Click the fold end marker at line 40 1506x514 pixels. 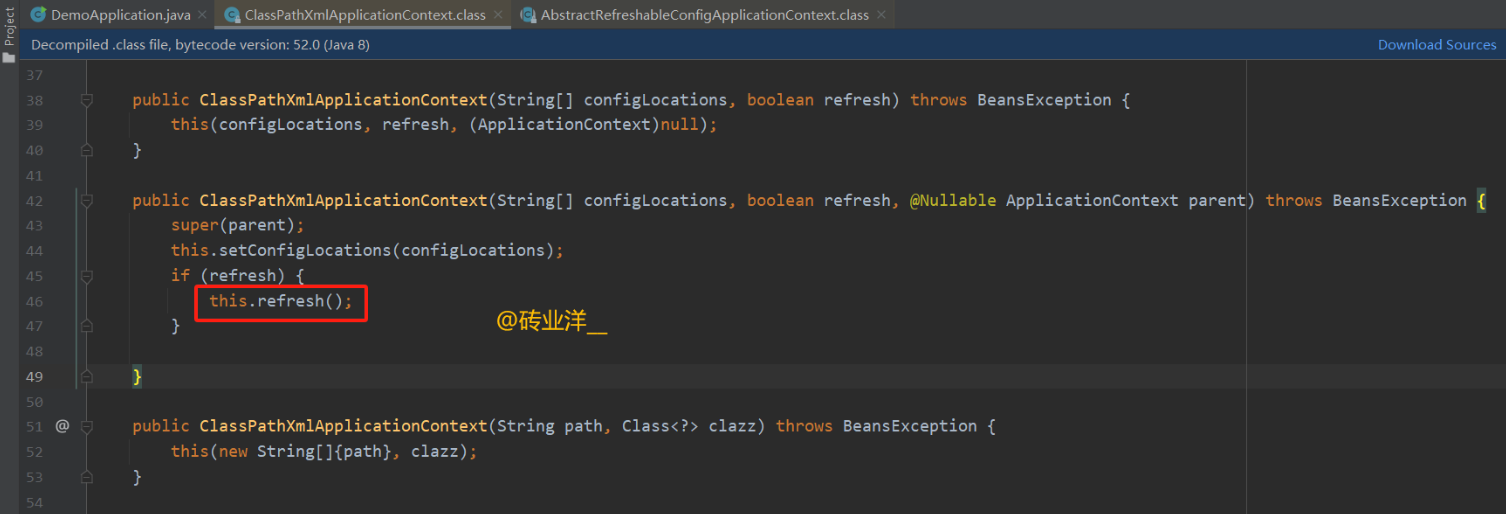point(87,150)
